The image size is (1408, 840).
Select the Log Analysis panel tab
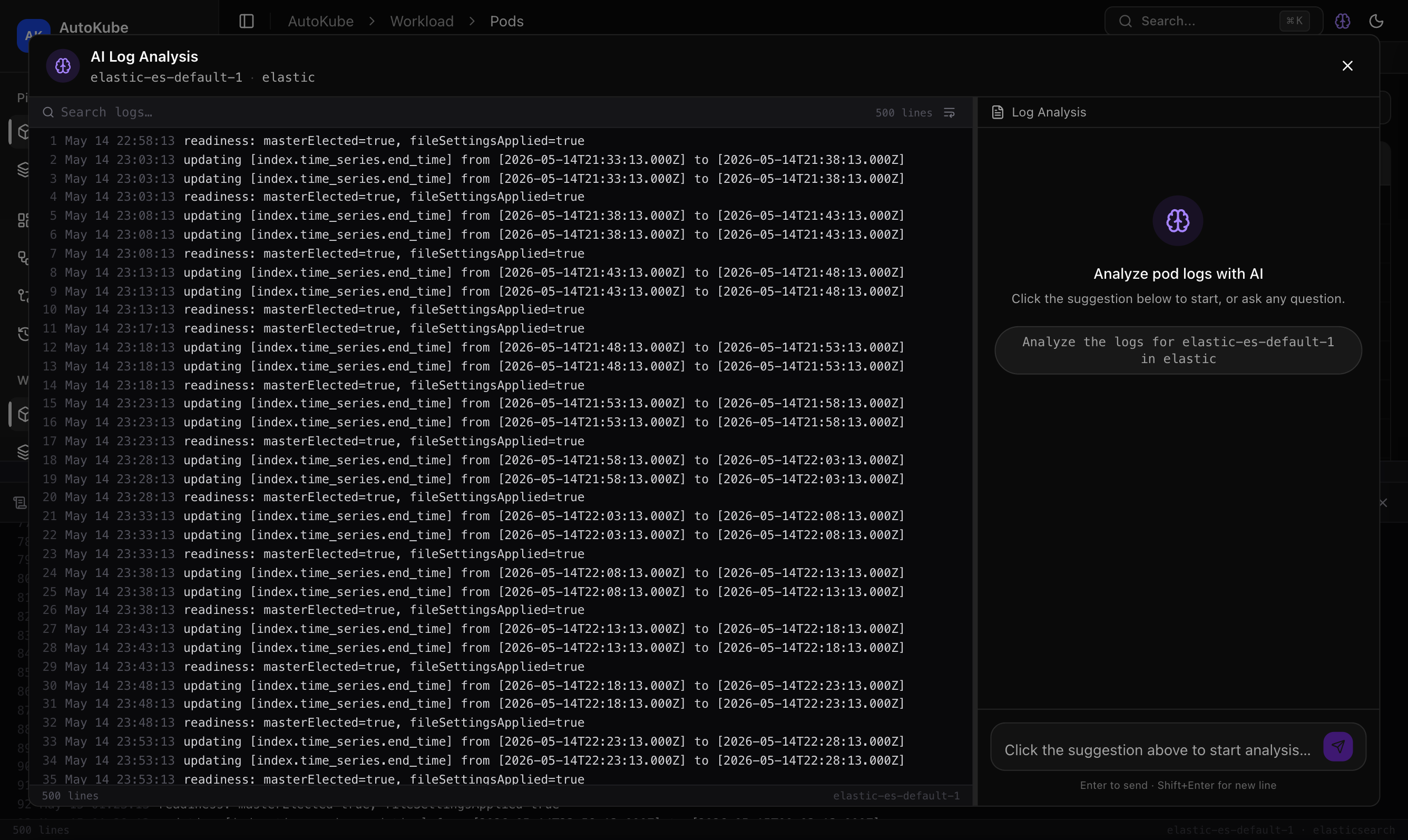tap(1039, 112)
